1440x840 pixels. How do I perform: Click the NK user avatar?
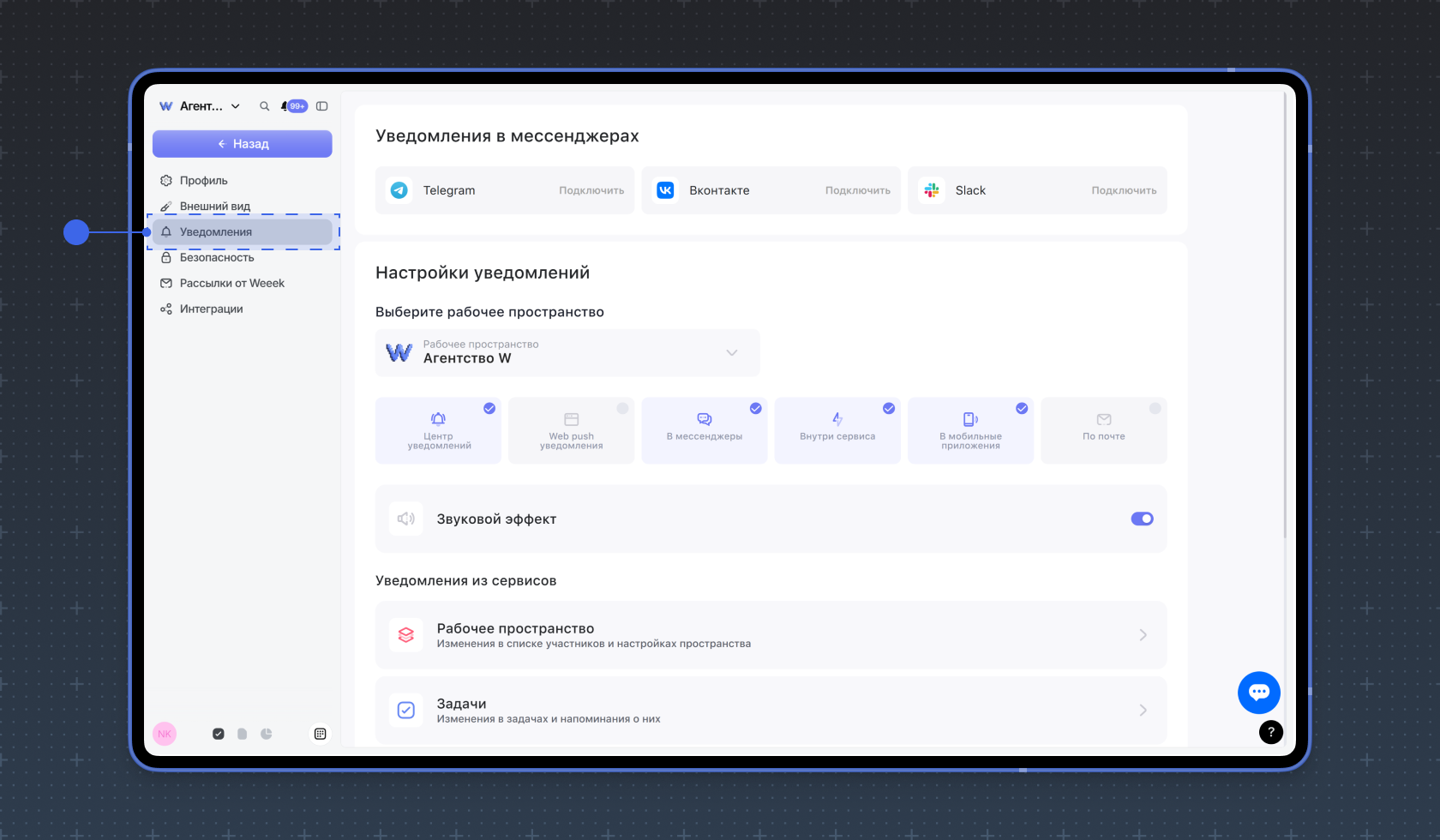165,734
